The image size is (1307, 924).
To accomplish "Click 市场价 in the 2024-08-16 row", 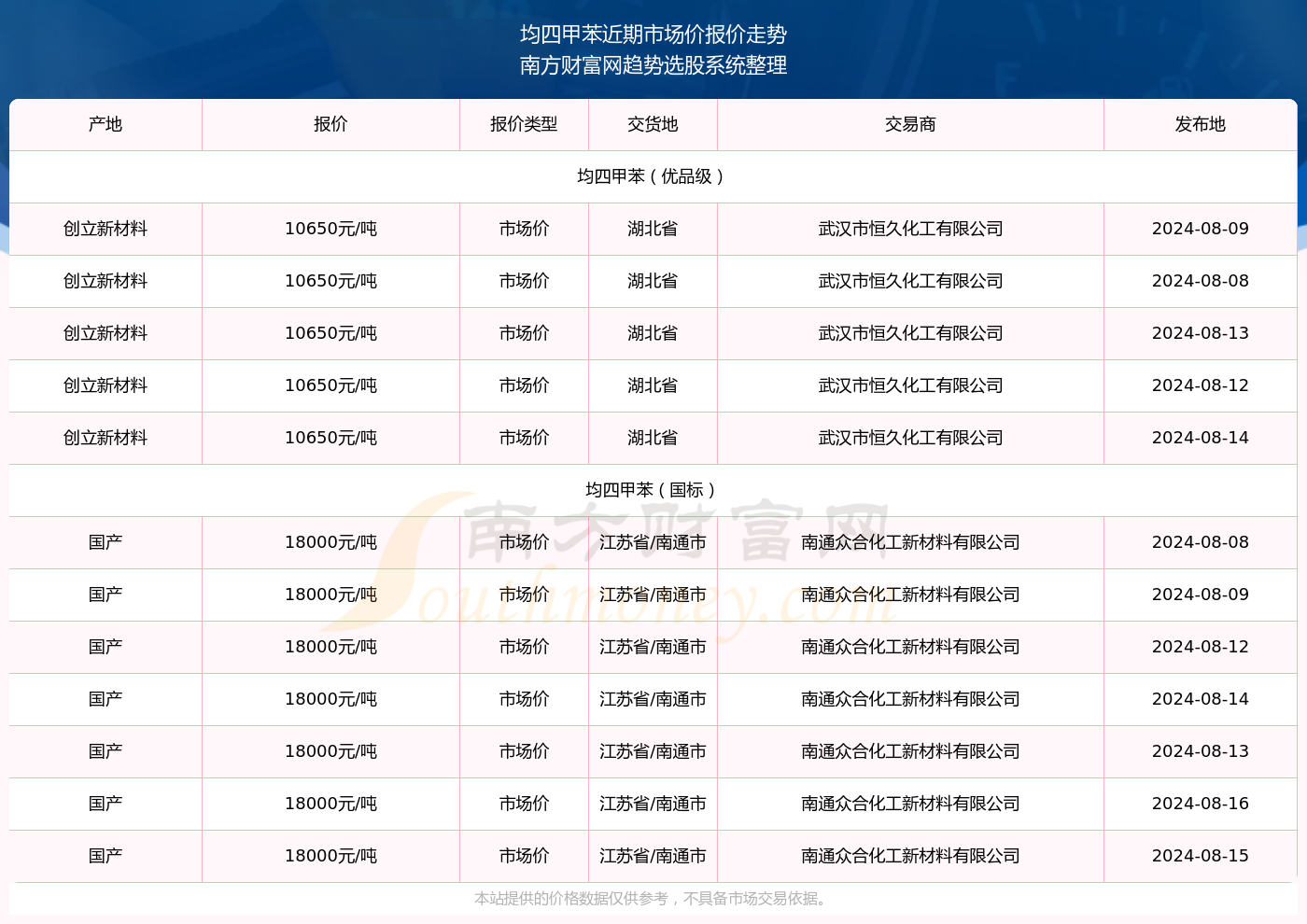I will [524, 804].
